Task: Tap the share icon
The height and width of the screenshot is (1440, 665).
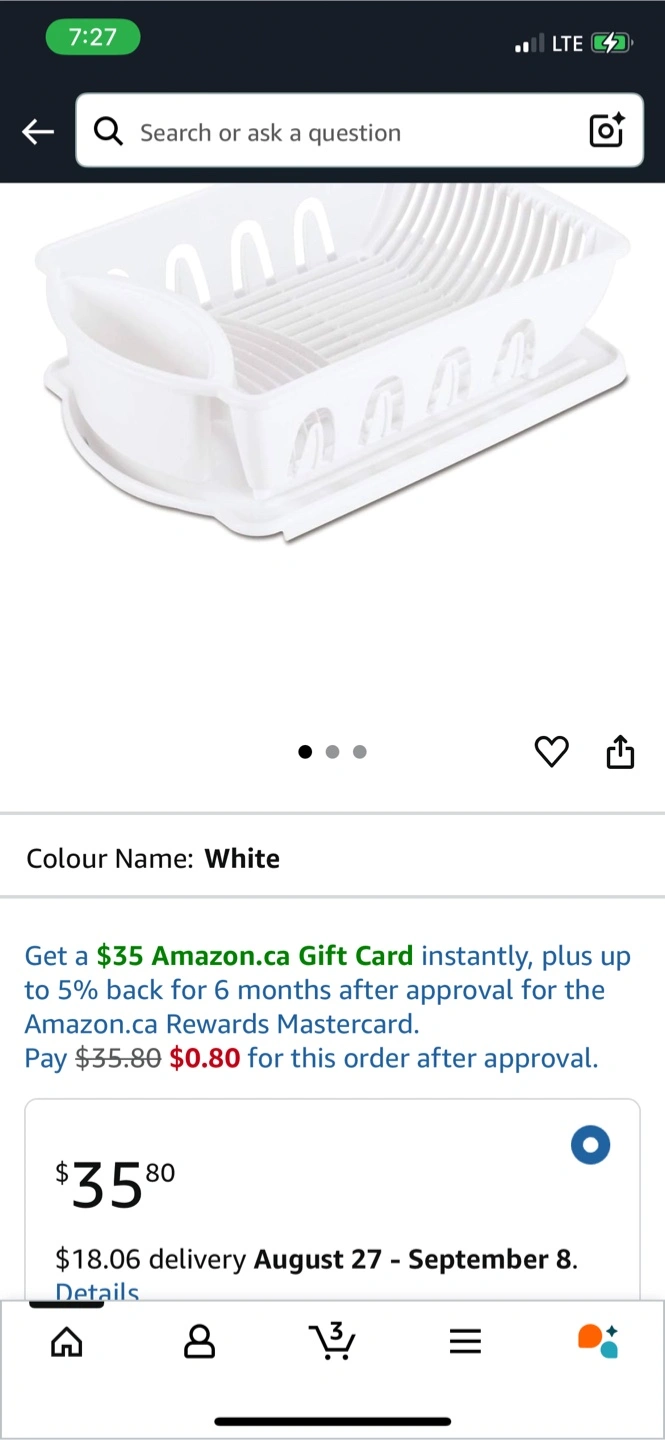Action: click(621, 752)
